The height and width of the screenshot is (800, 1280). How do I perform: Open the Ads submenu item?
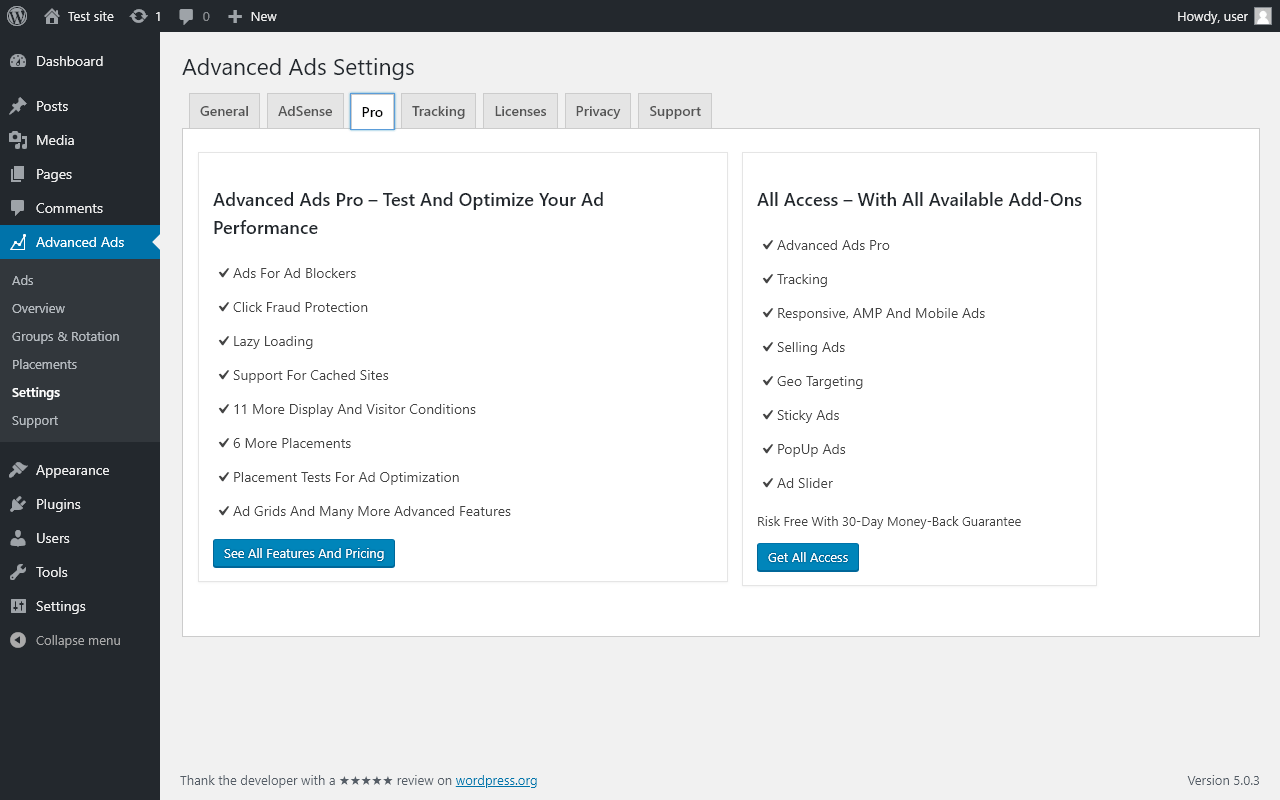tap(23, 281)
